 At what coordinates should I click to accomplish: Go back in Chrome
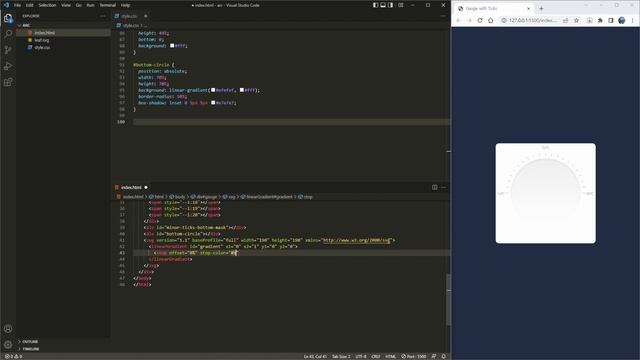pos(459,20)
